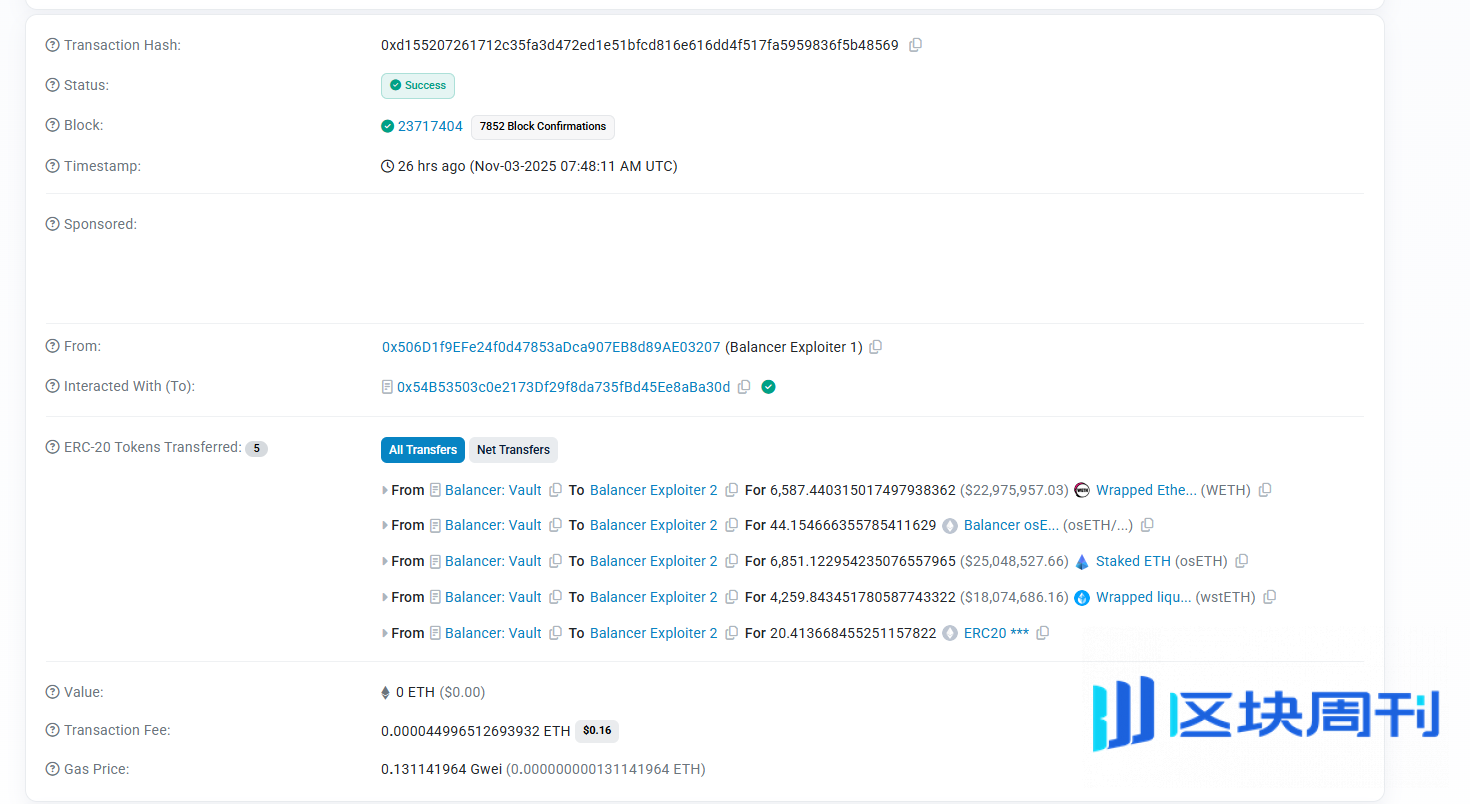This screenshot has width=1470, height=804.
Task: Expand the ERC20 *** transfer row
Action: click(x=385, y=633)
